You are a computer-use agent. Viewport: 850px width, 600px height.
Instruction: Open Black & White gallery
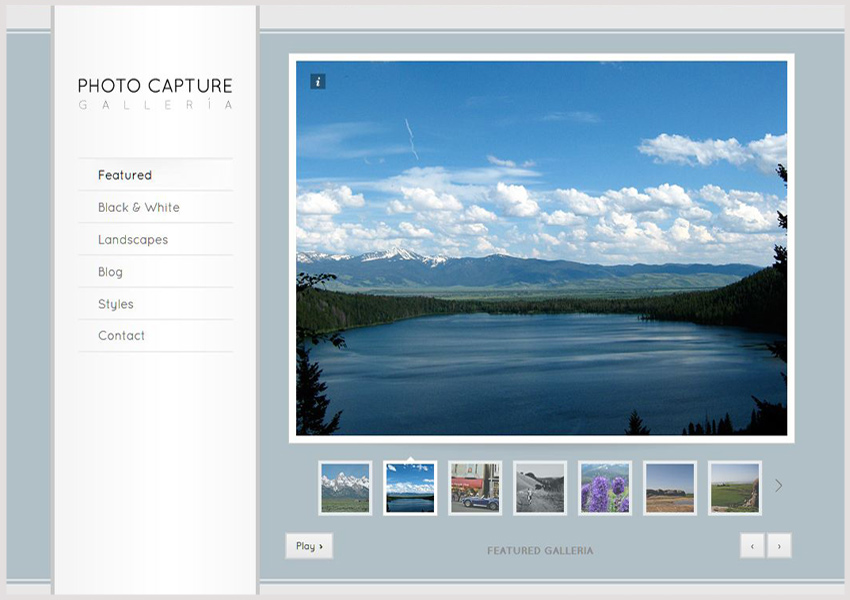[x=156, y=207]
